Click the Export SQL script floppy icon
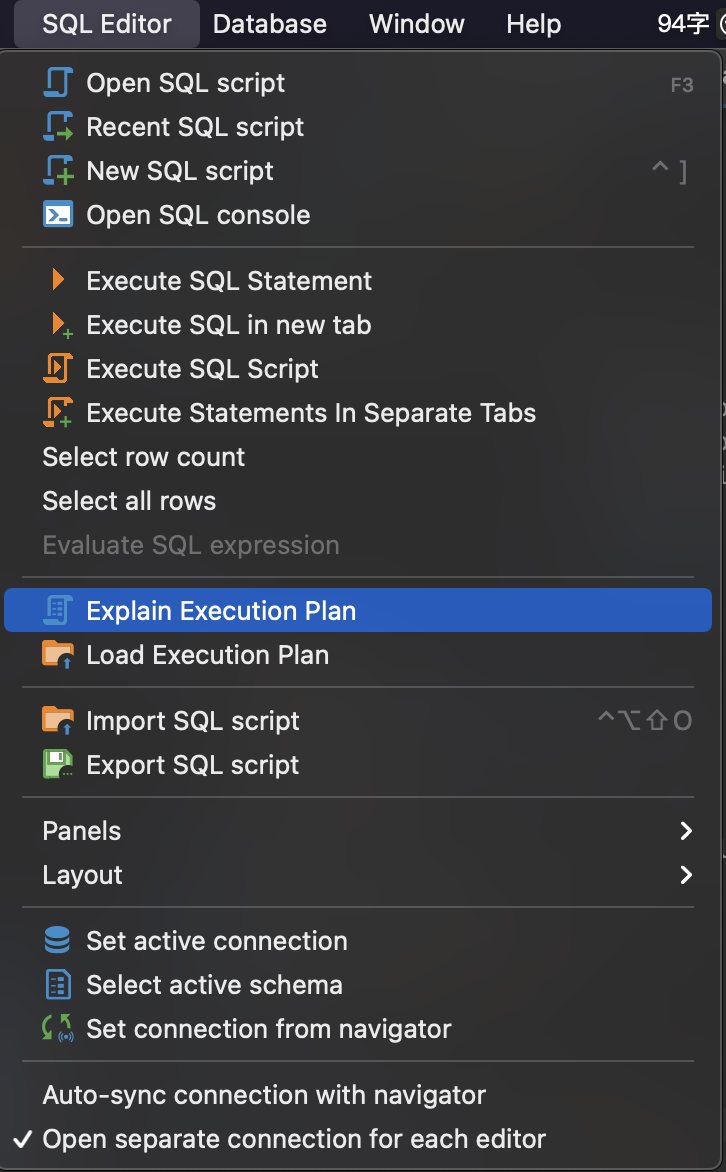This screenshot has height=1172, width=726. click(58, 764)
